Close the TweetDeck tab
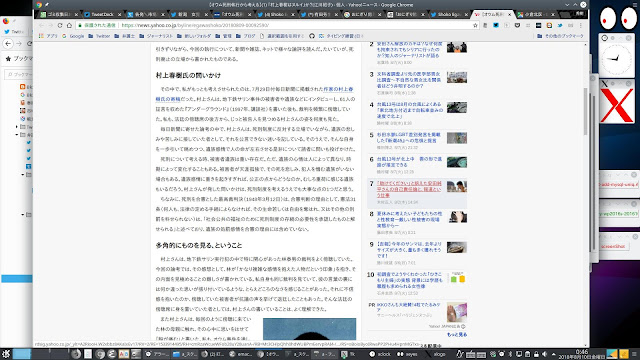The image size is (640, 360). coord(120,14)
